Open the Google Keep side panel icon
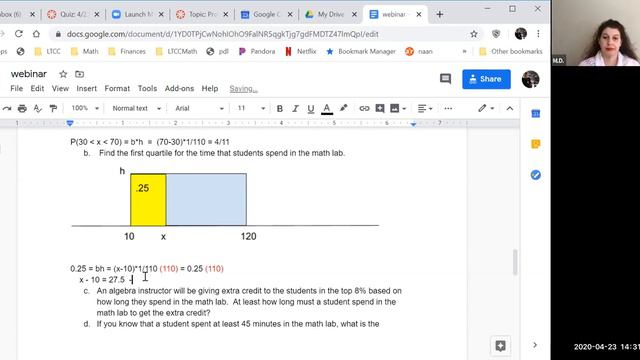 (536, 144)
